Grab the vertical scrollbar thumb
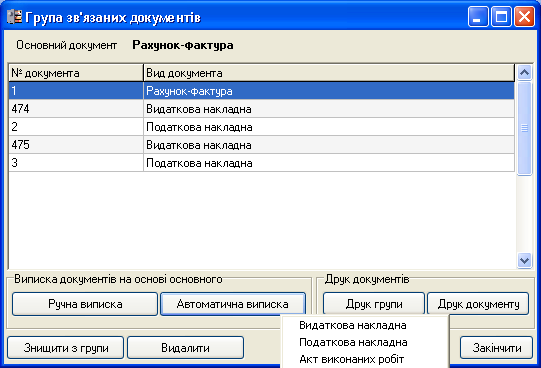The height and width of the screenshot is (368, 541). (524, 128)
